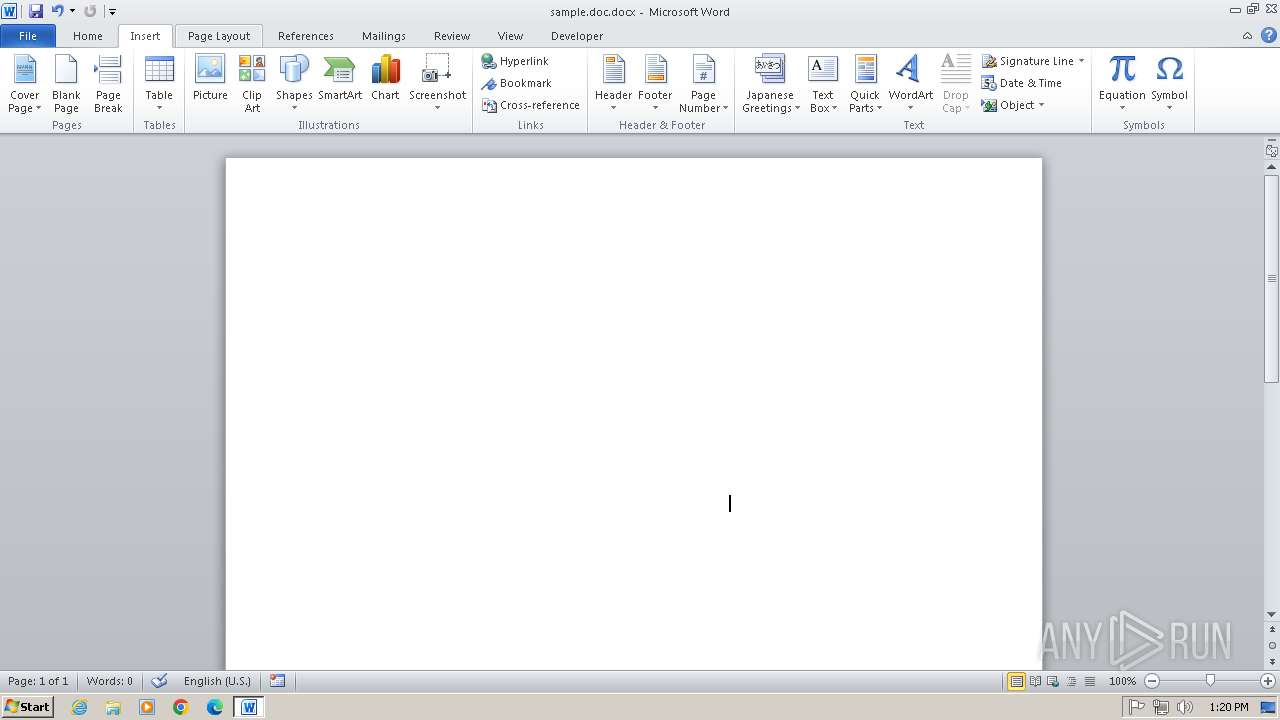1280x720 pixels.
Task: Click the vertical scrollbar thumb
Action: (x=1271, y=278)
